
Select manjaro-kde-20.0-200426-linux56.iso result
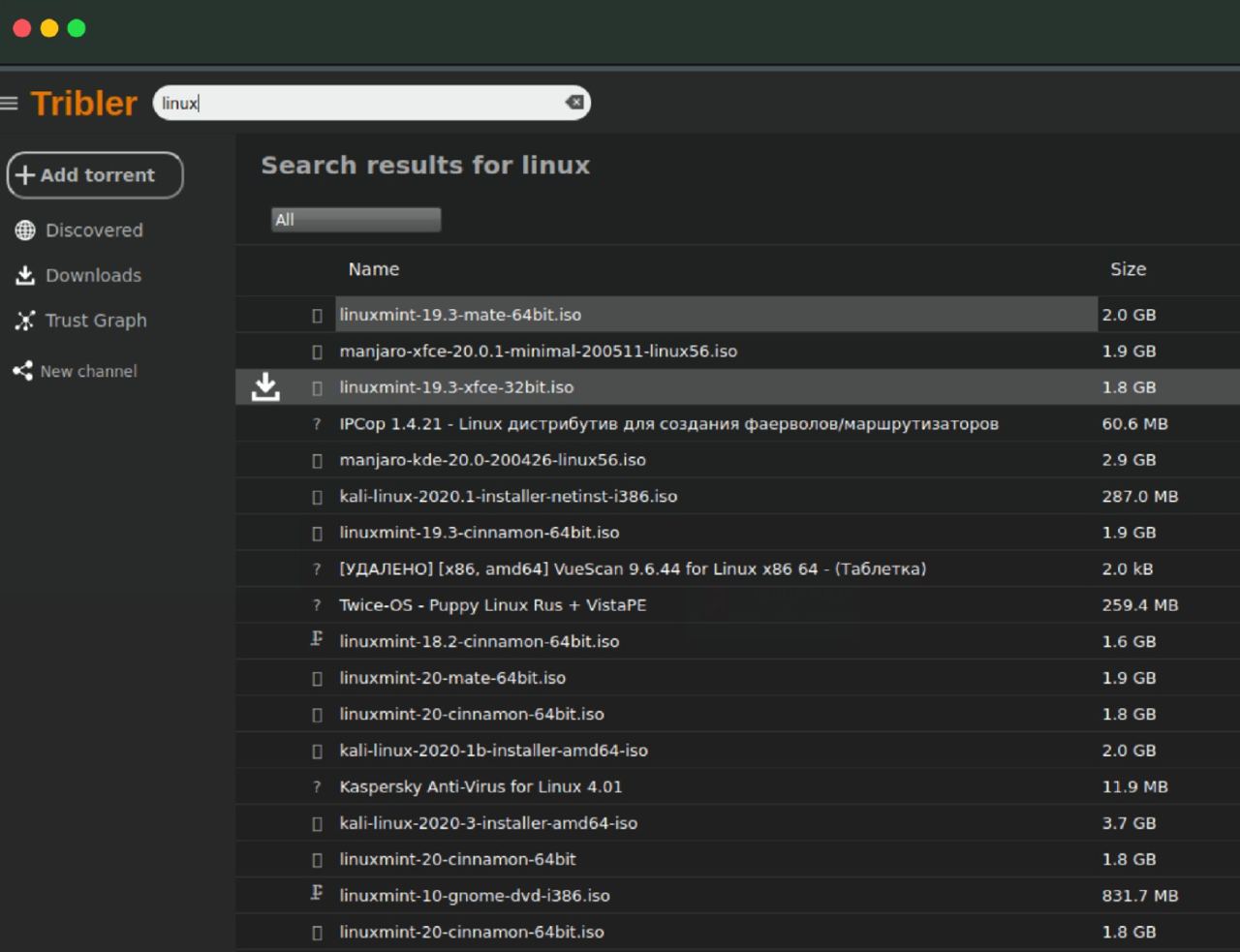492,460
